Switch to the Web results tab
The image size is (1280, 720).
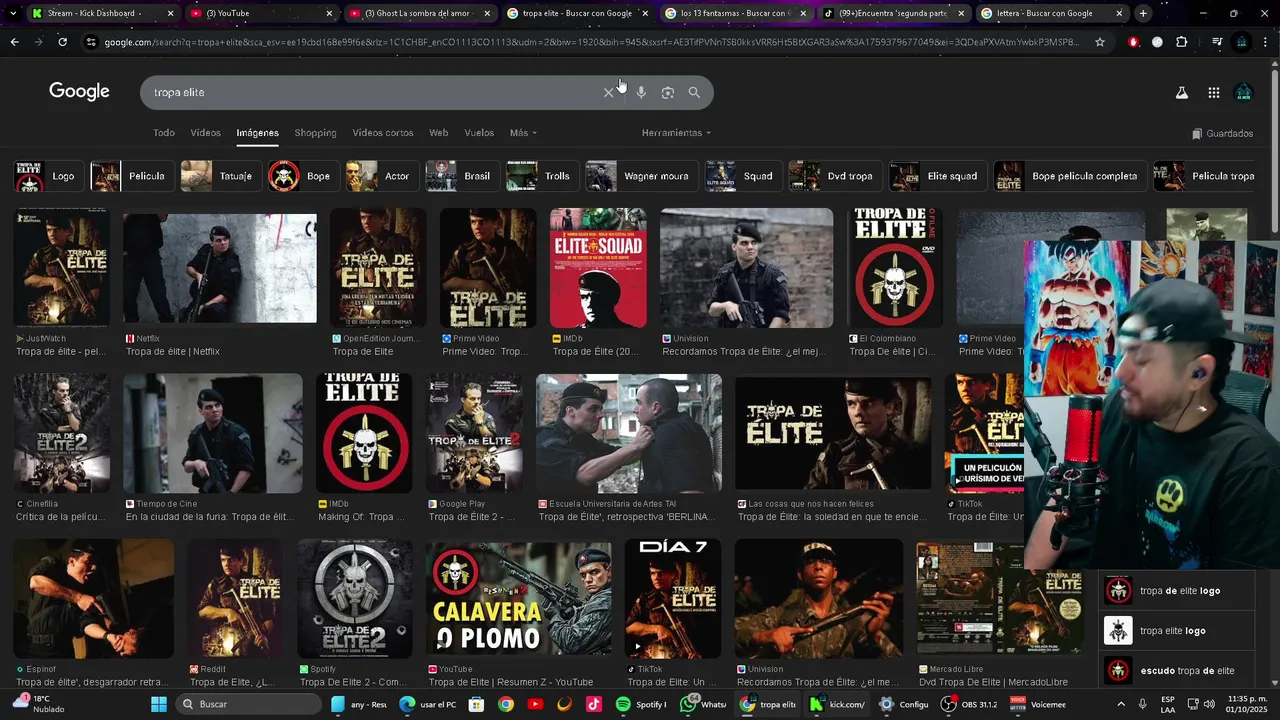[438, 133]
